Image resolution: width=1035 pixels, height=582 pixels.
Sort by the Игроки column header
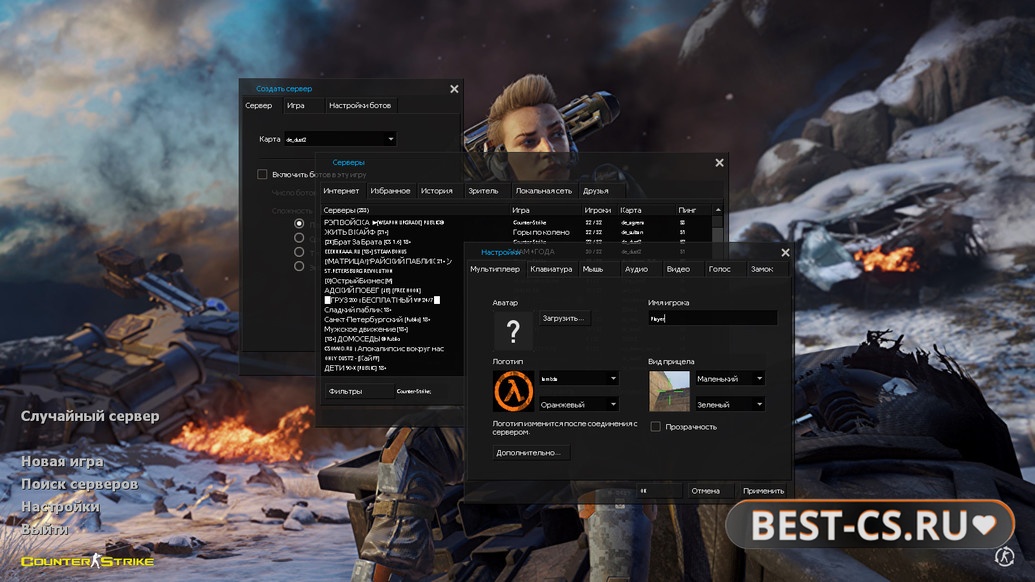point(599,210)
